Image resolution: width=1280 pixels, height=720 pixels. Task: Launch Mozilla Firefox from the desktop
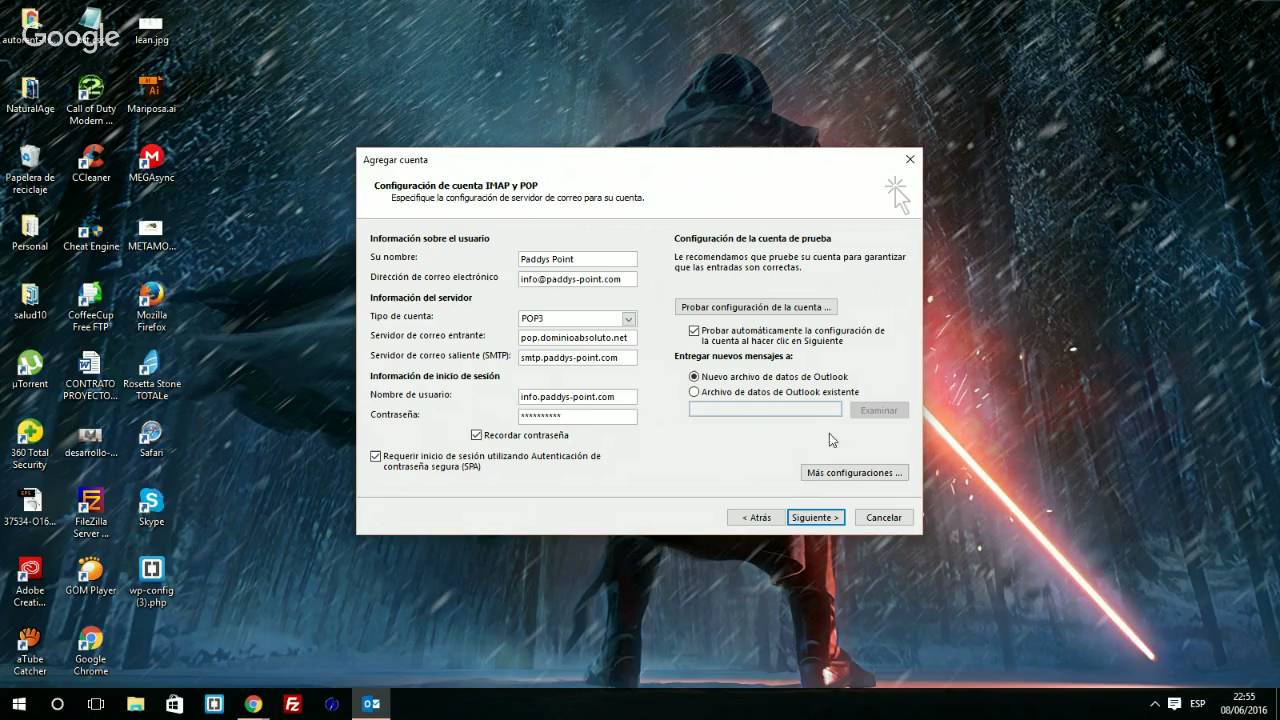click(151, 307)
